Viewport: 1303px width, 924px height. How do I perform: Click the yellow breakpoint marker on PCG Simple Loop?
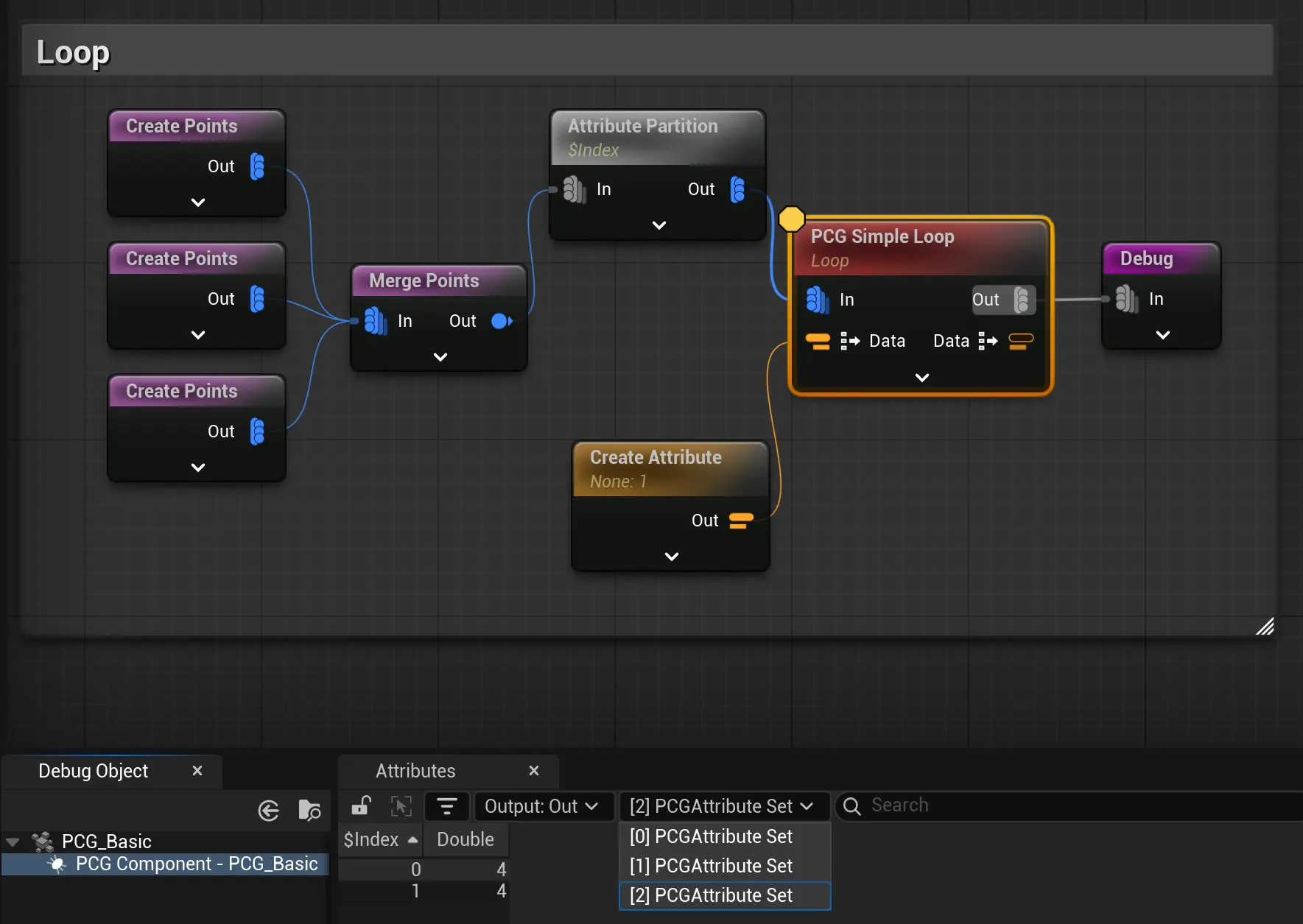[791, 219]
